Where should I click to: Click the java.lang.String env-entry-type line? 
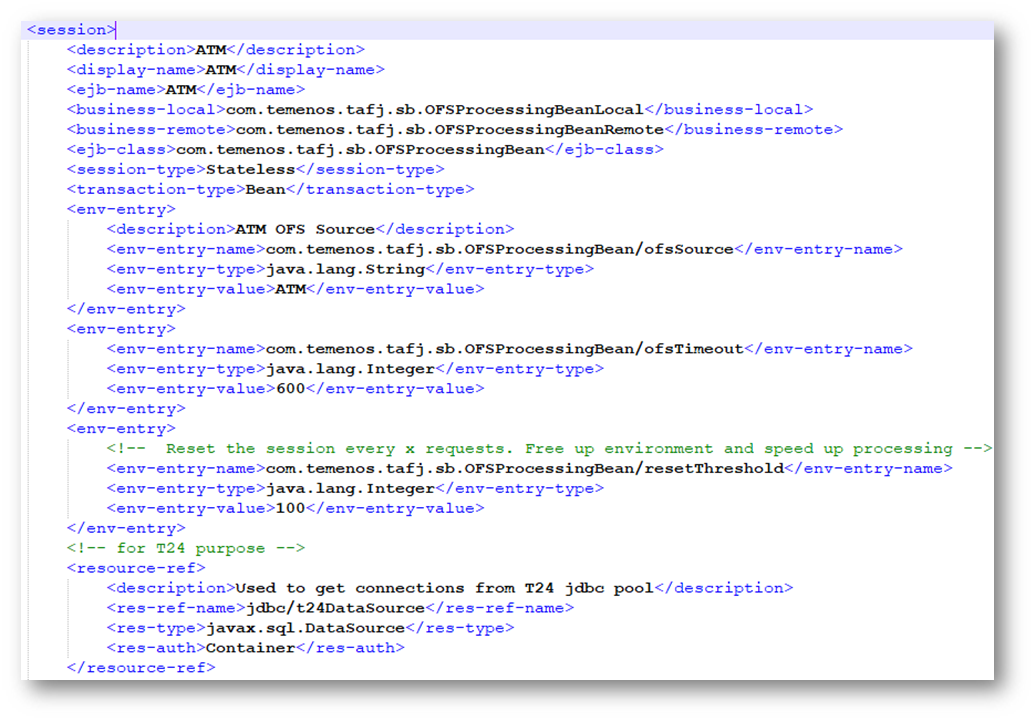[x=350, y=269]
